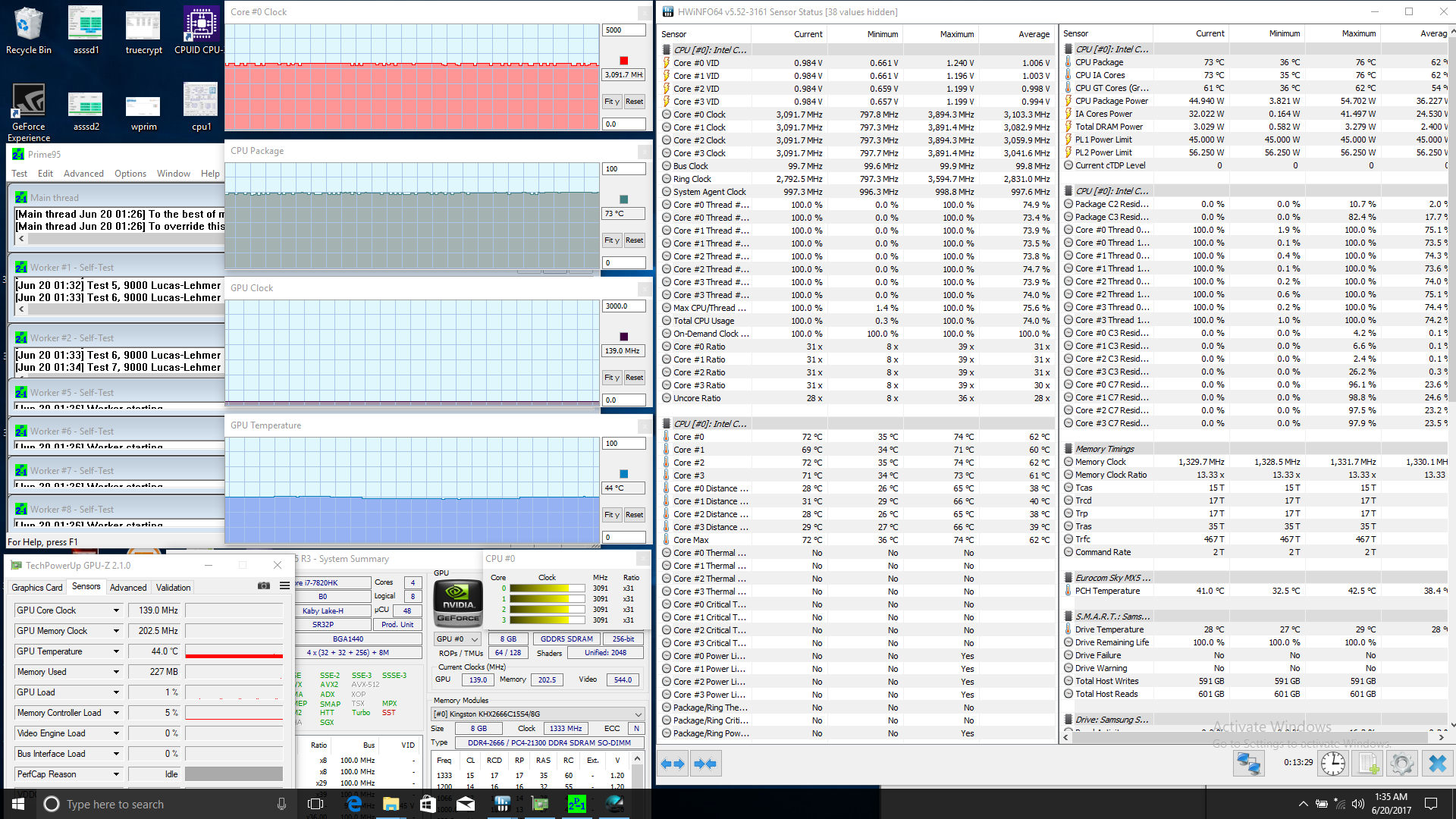Open Video Engine Load sensor dropdown
This screenshot has height=819, width=1456.
(116, 733)
